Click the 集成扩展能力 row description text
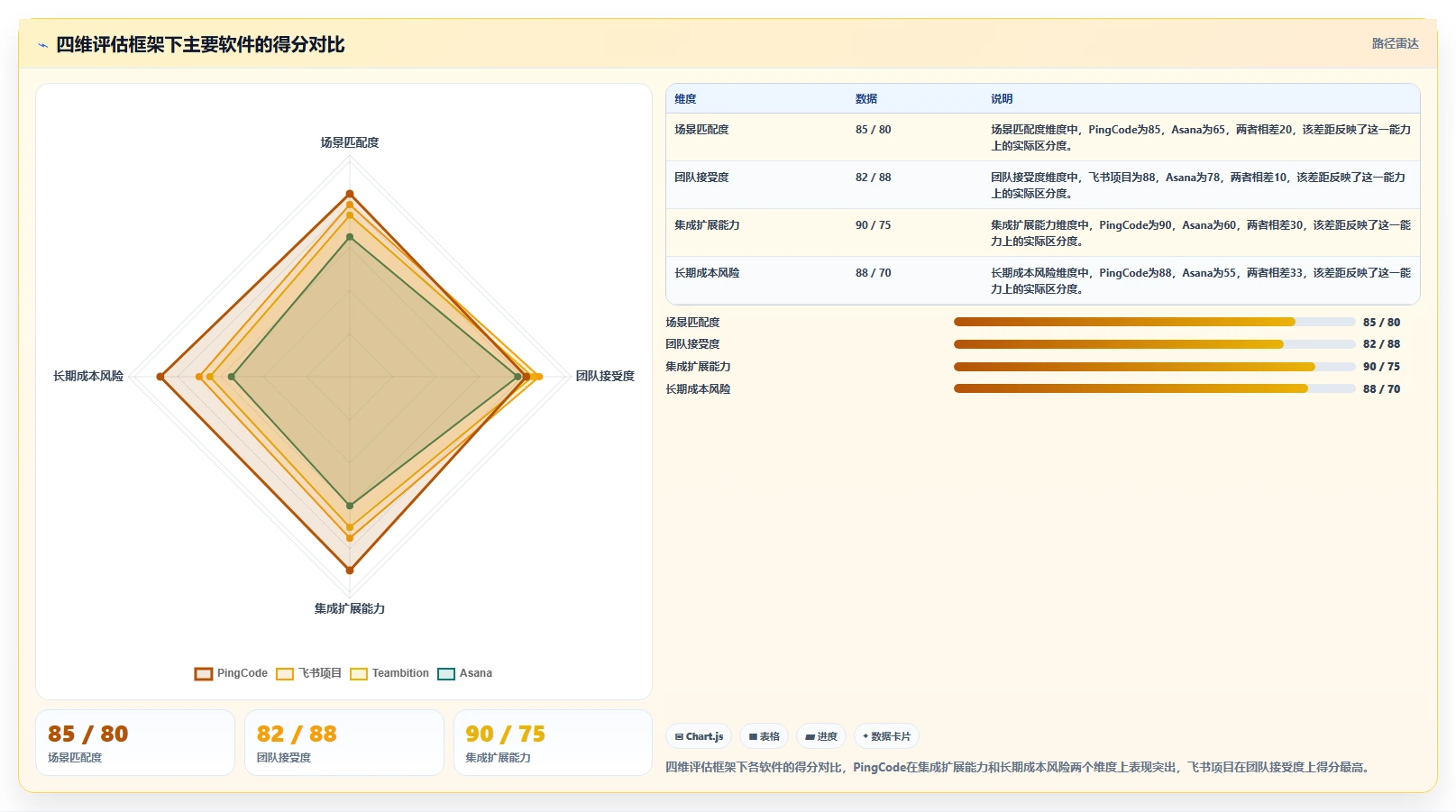 coord(1201,233)
